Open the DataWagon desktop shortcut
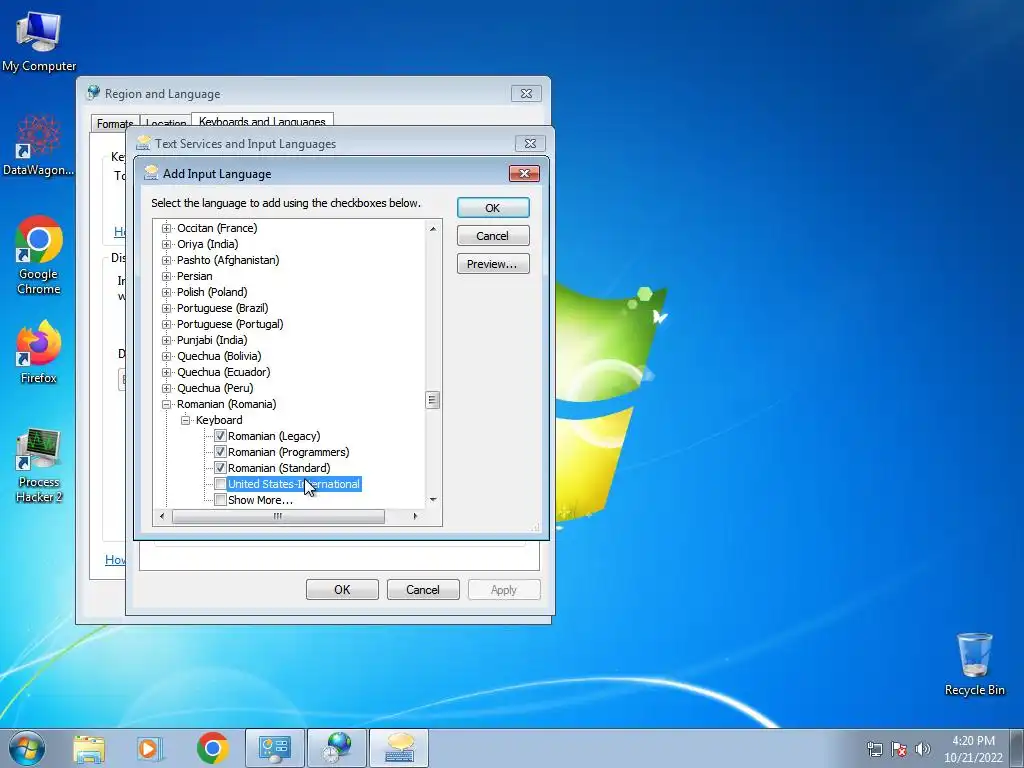The width and height of the screenshot is (1024, 768). coord(39,145)
